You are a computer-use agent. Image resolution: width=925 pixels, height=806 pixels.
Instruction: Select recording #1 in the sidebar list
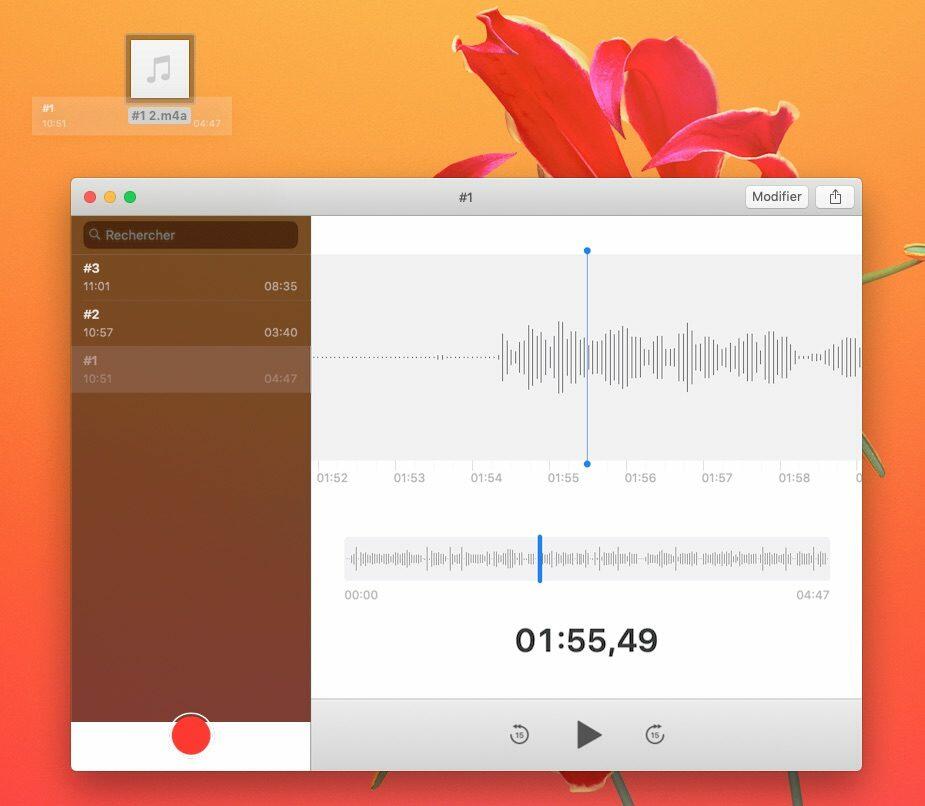click(191, 369)
